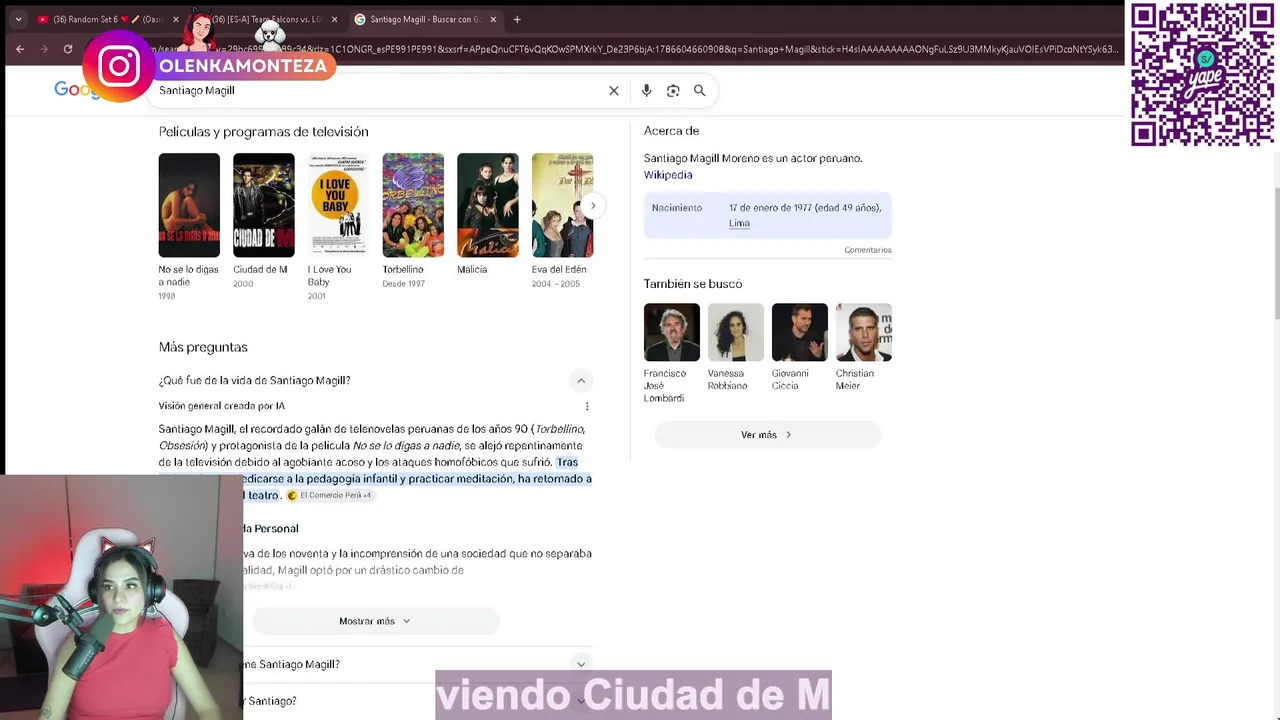1280x720 pixels.
Task: Select the Malicia poster
Action: click(488, 205)
